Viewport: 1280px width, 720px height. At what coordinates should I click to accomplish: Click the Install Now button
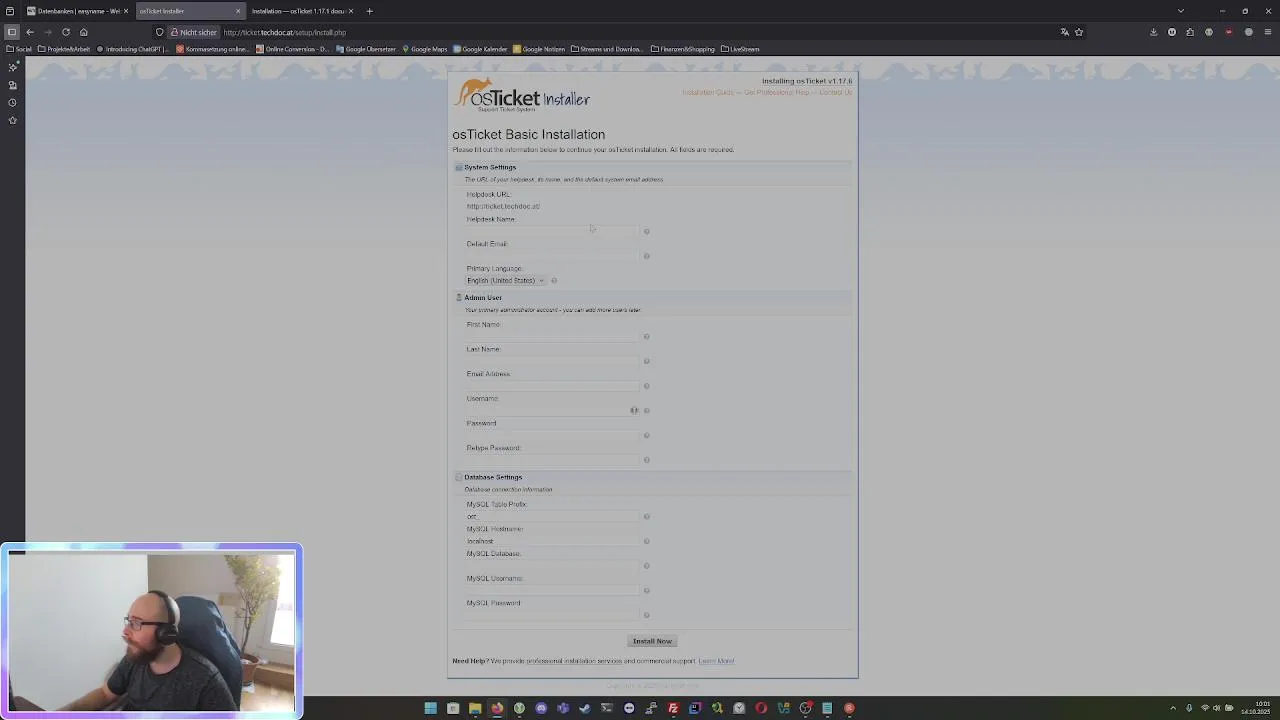click(652, 641)
